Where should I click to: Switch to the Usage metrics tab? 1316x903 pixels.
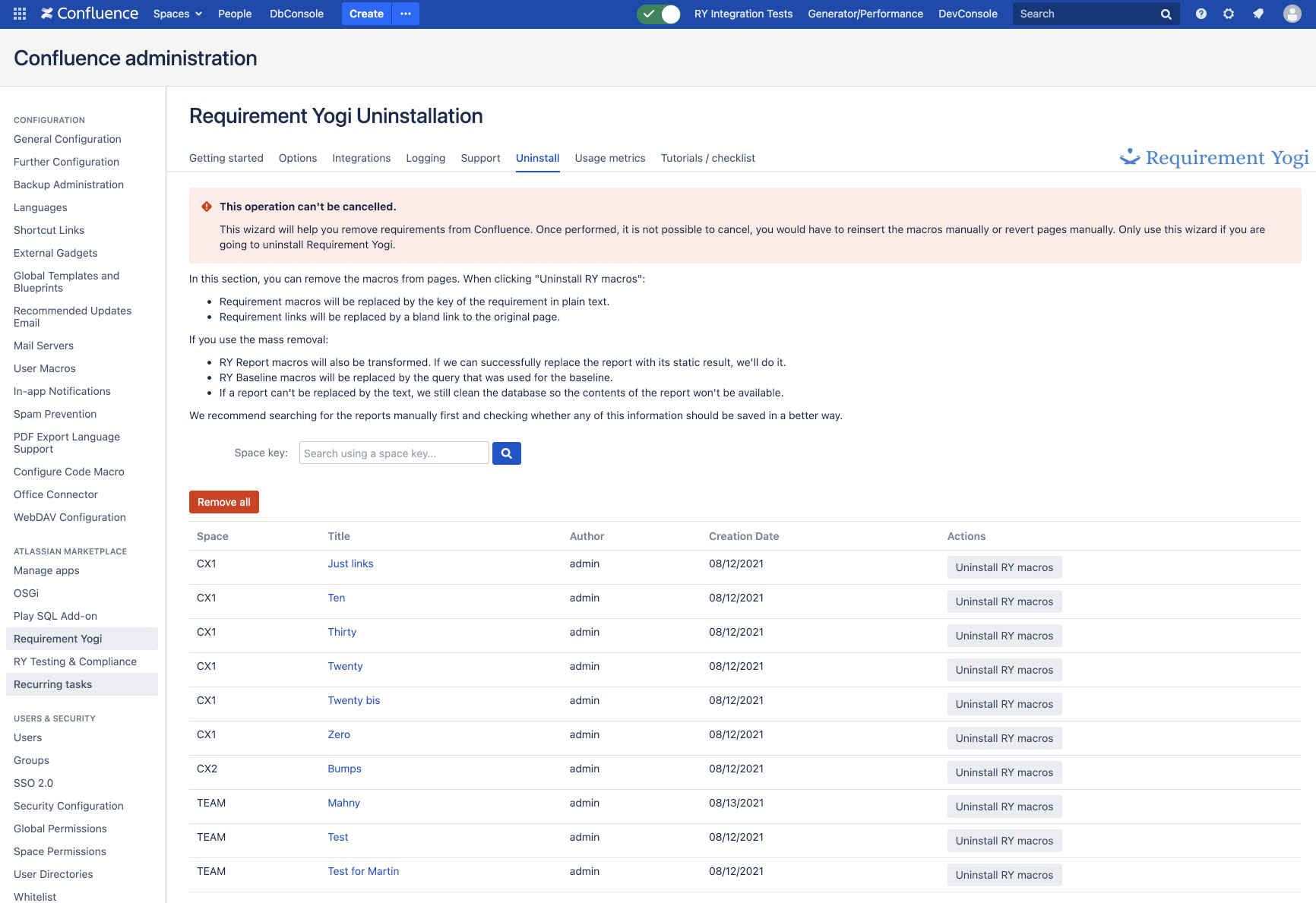609,158
